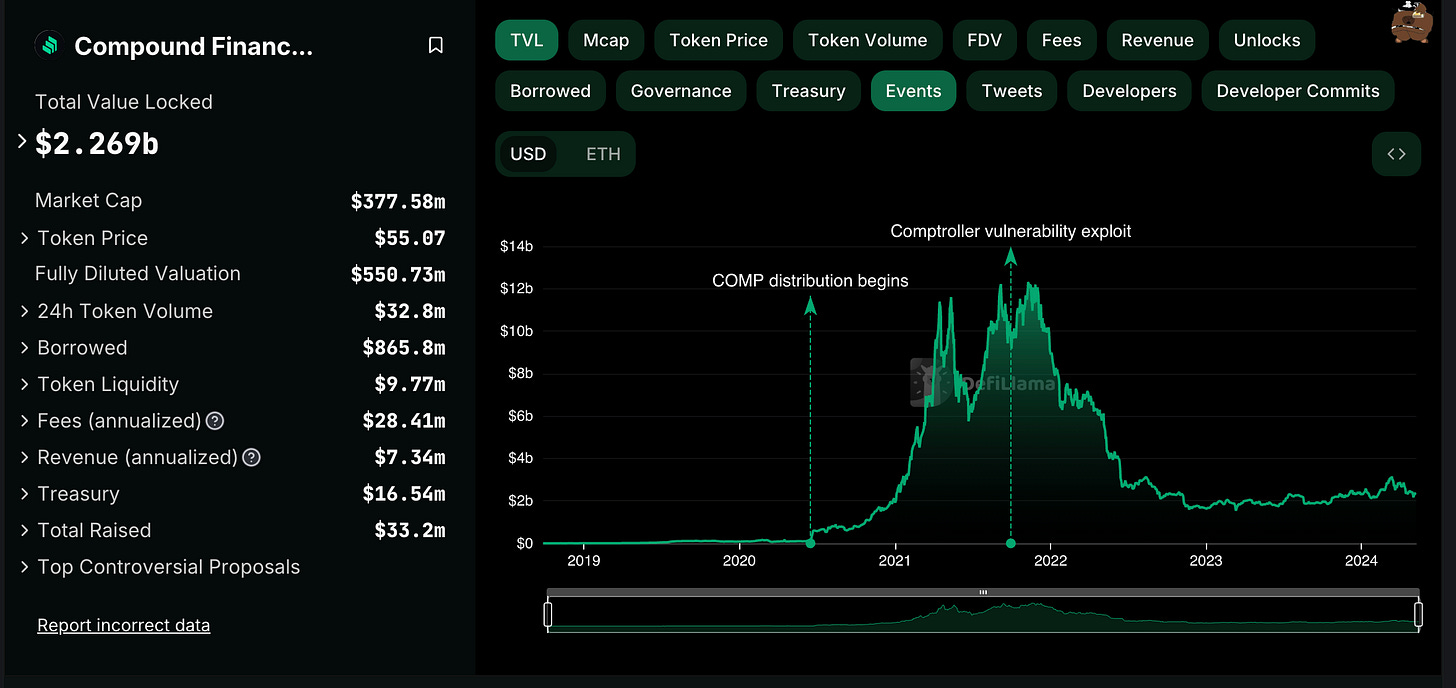Expand the Fees (annualized) row
Image resolution: width=1456 pixels, height=688 pixels.
[25, 421]
